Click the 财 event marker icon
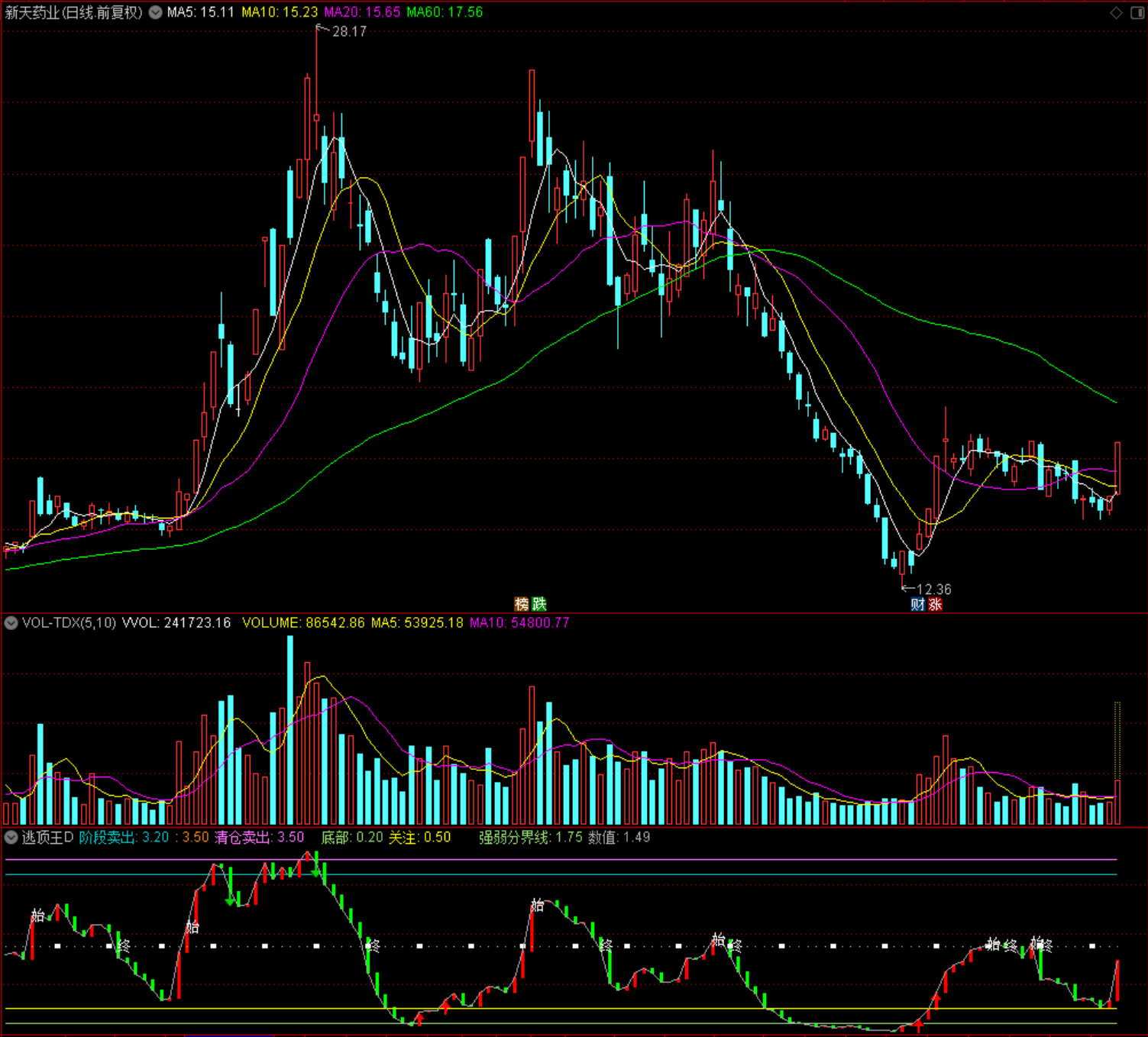 click(x=917, y=604)
